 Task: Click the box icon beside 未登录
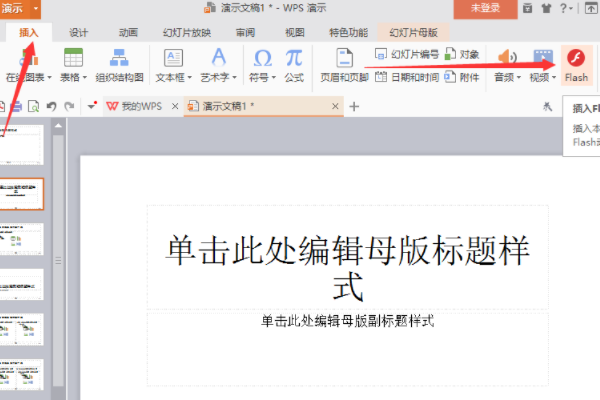528,8
